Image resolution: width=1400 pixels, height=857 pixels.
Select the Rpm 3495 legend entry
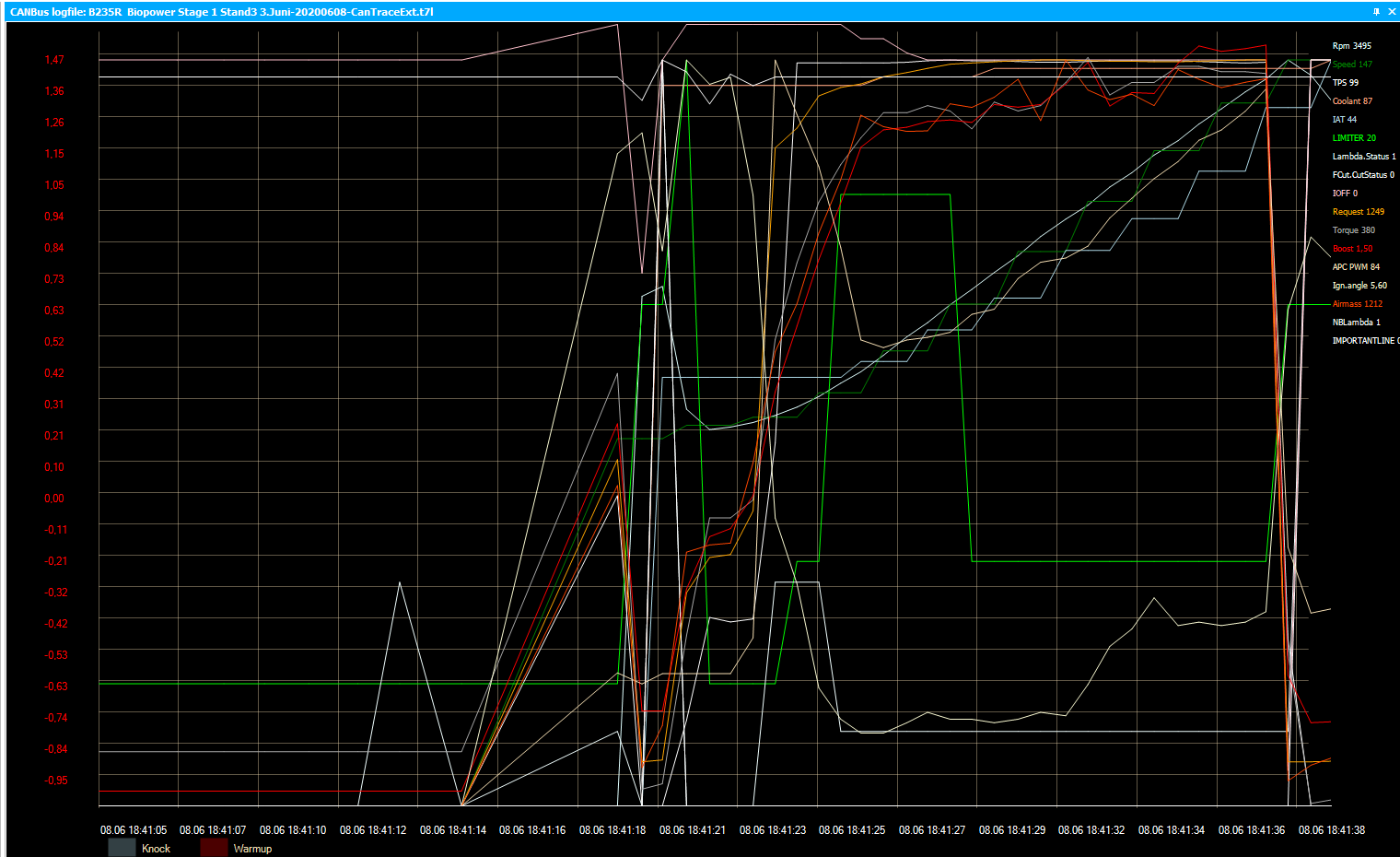click(1351, 46)
